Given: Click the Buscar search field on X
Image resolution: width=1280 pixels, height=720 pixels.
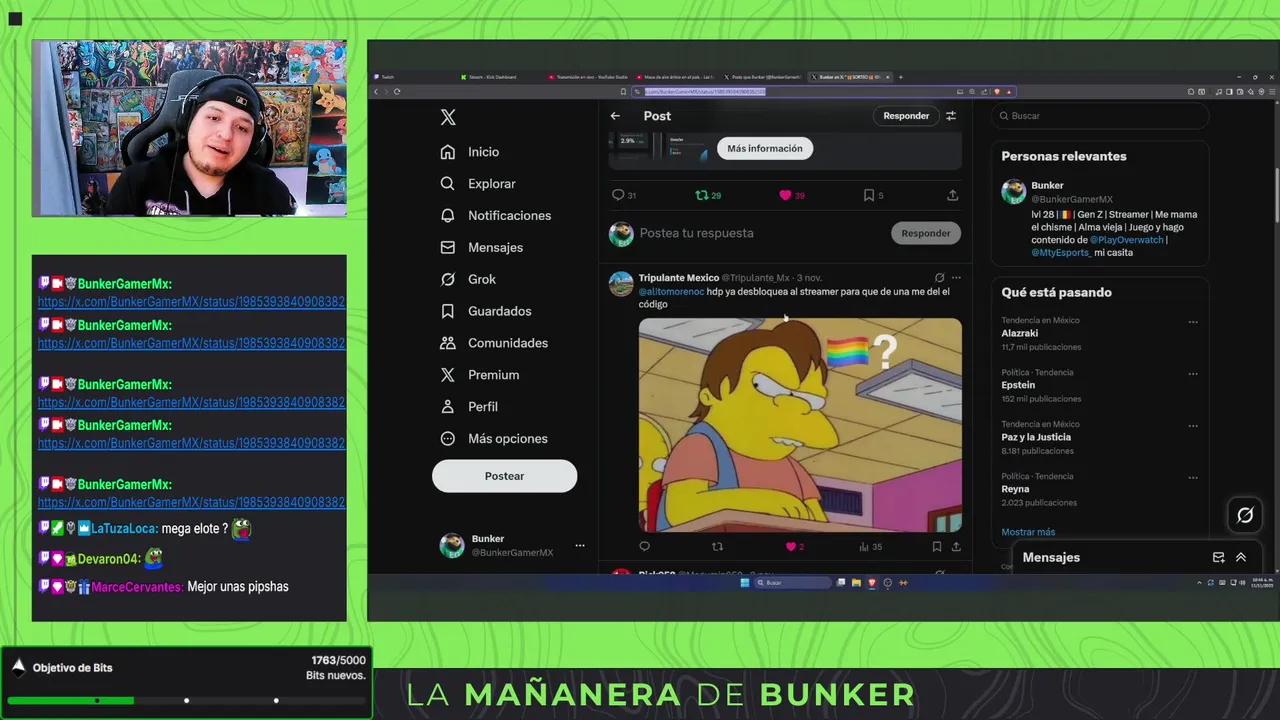Looking at the screenshot, I should [x=1100, y=116].
